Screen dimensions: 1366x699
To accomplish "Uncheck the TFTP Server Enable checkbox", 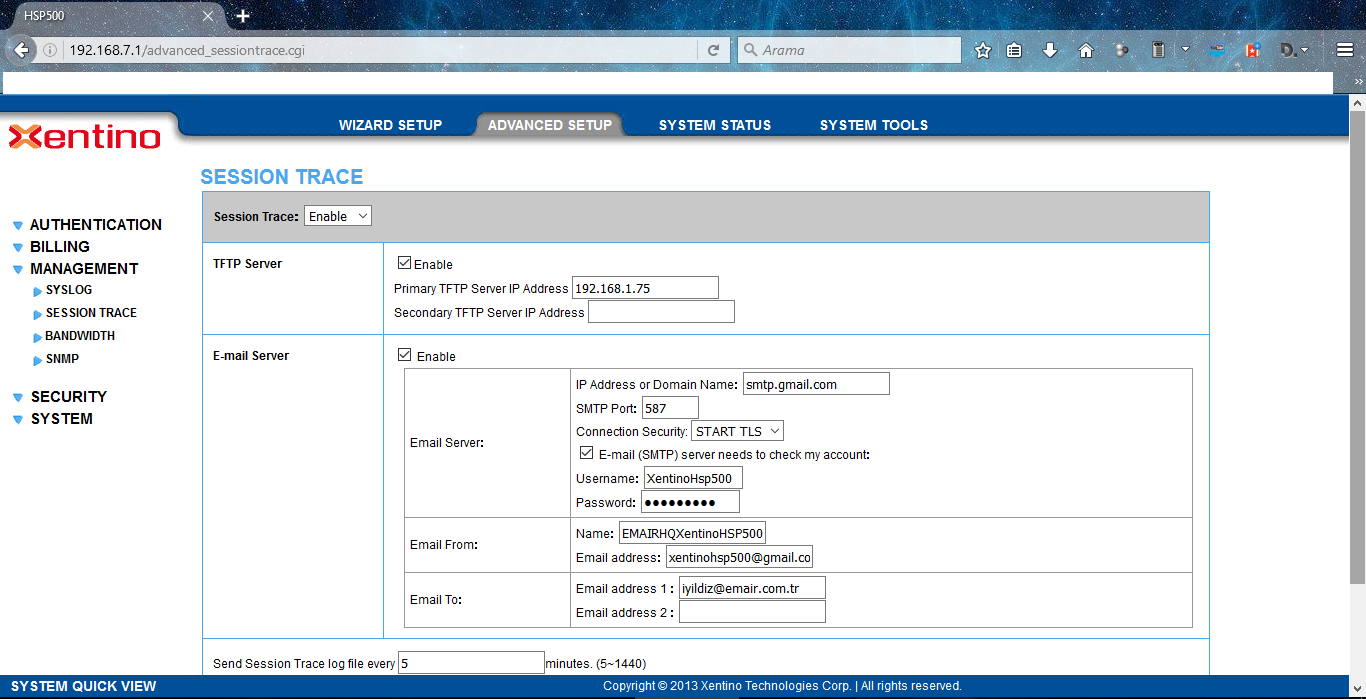I will point(404,264).
